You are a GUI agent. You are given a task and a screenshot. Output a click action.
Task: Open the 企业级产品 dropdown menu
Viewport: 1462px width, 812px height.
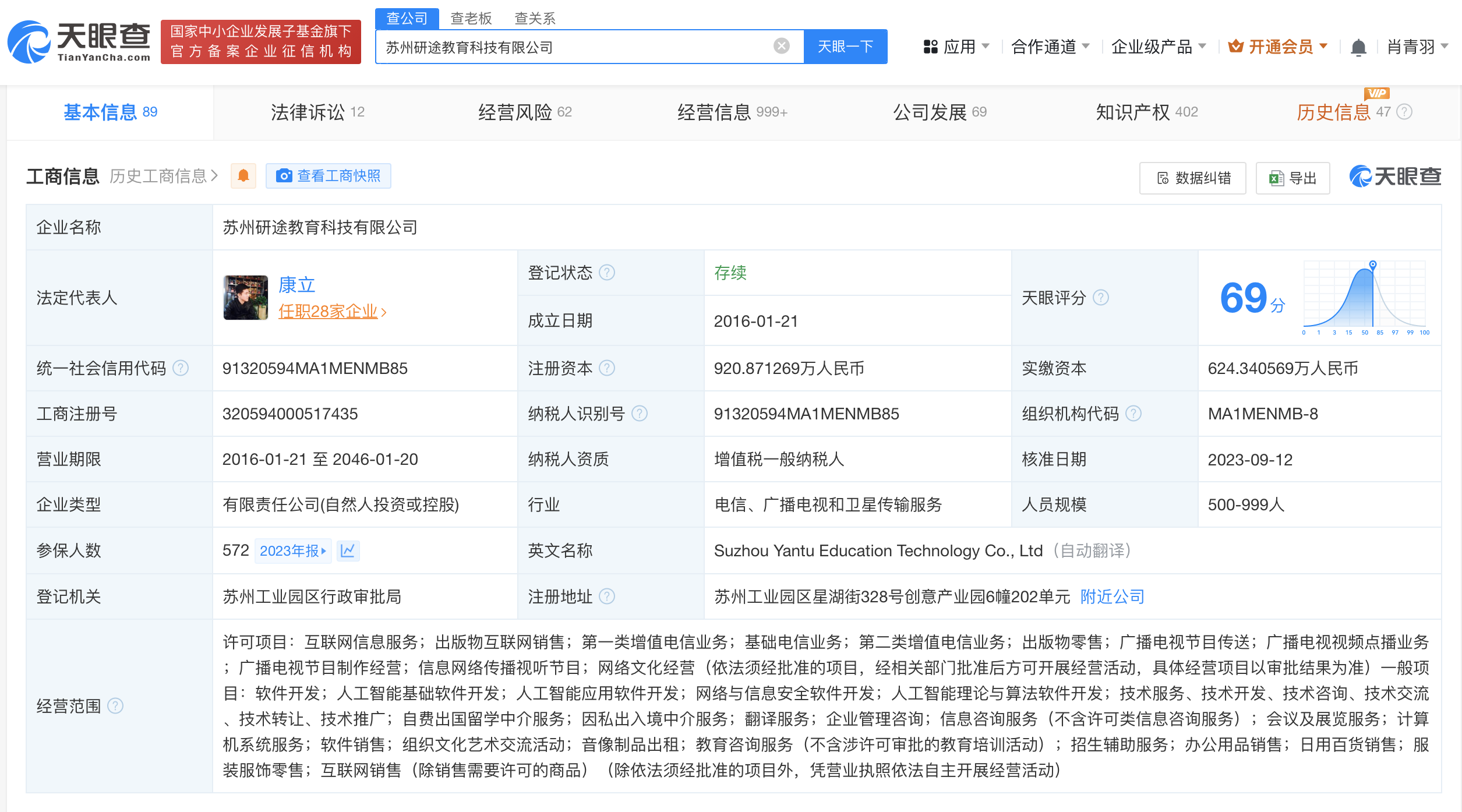point(1158,47)
